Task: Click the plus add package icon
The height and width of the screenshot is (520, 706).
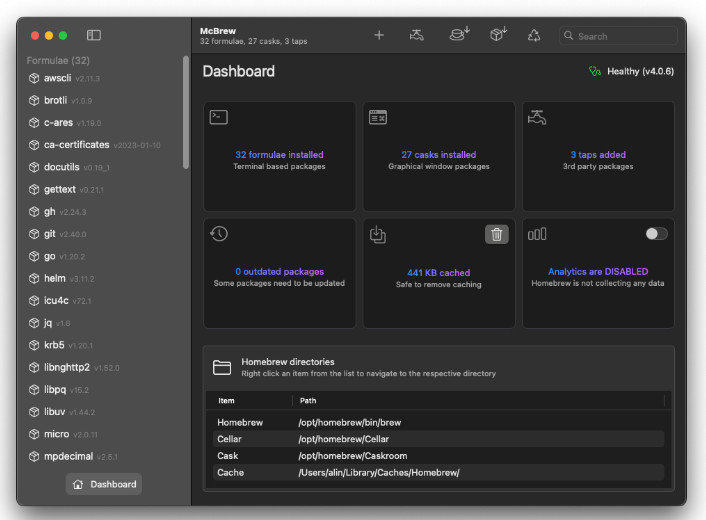Action: pyautogui.click(x=379, y=35)
